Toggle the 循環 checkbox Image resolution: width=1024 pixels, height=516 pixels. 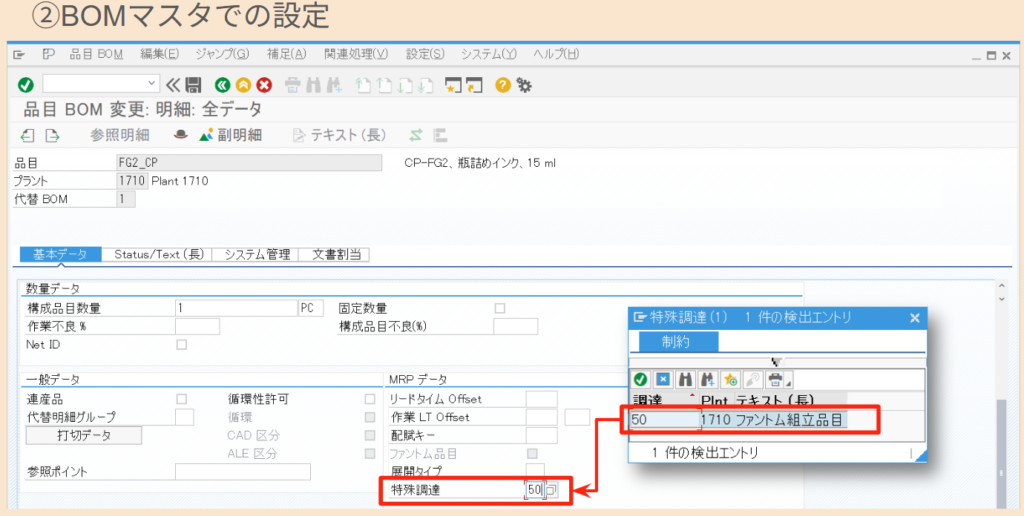coord(370,417)
